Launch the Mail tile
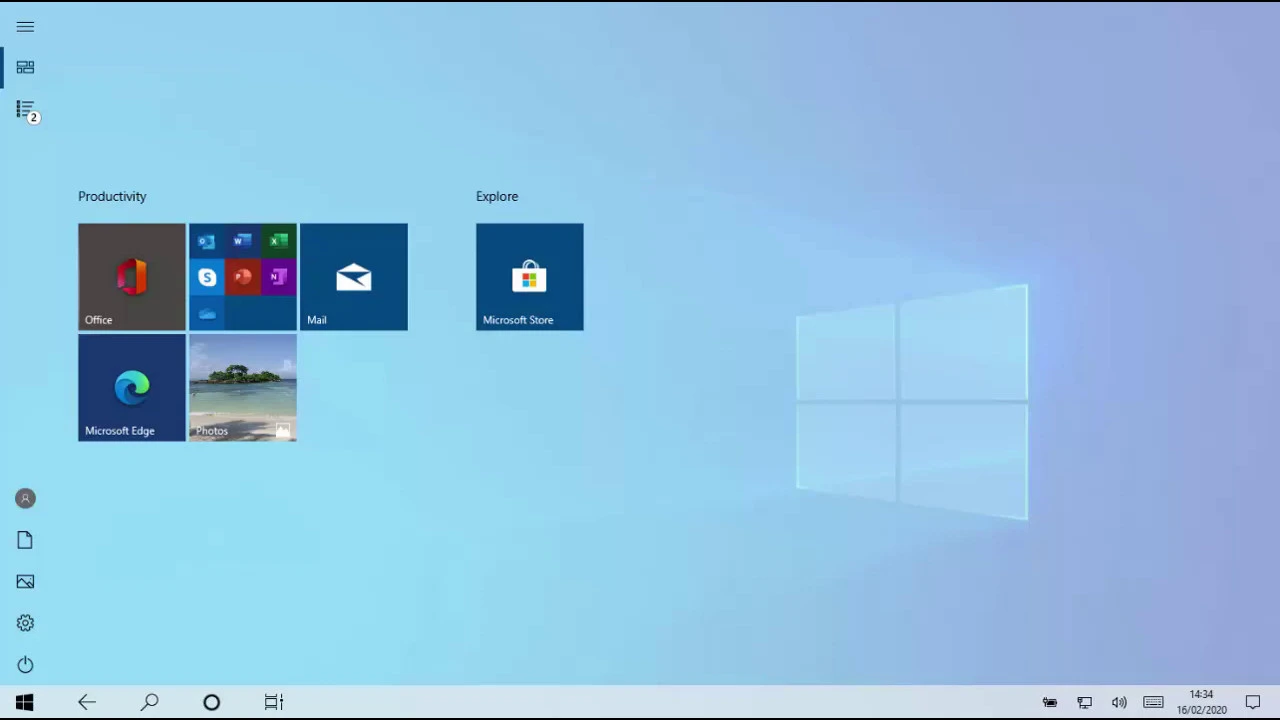The image size is (1280, 720). (x=354, y=277)
